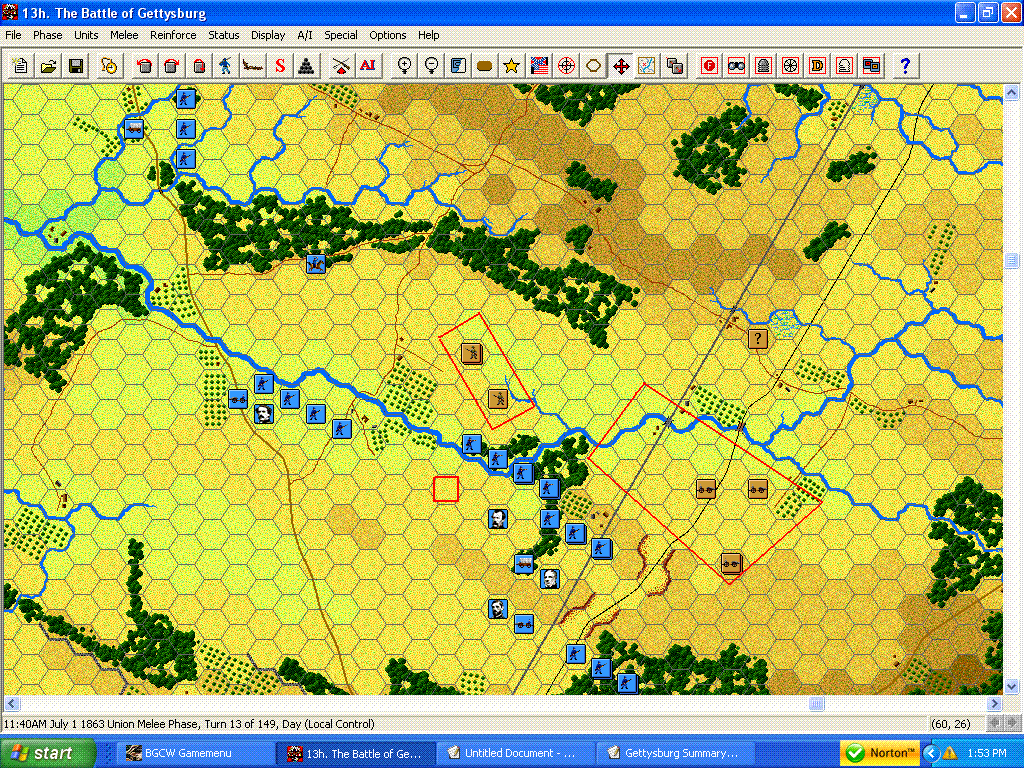Click the Open file folder icon

pyautogui.click(x=48, y=65)
